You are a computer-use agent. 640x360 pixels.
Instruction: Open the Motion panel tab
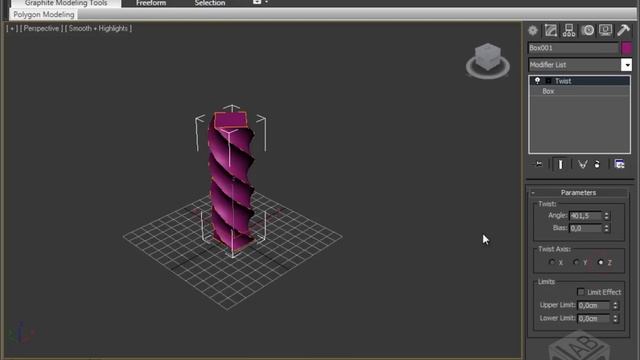point(588,30)
